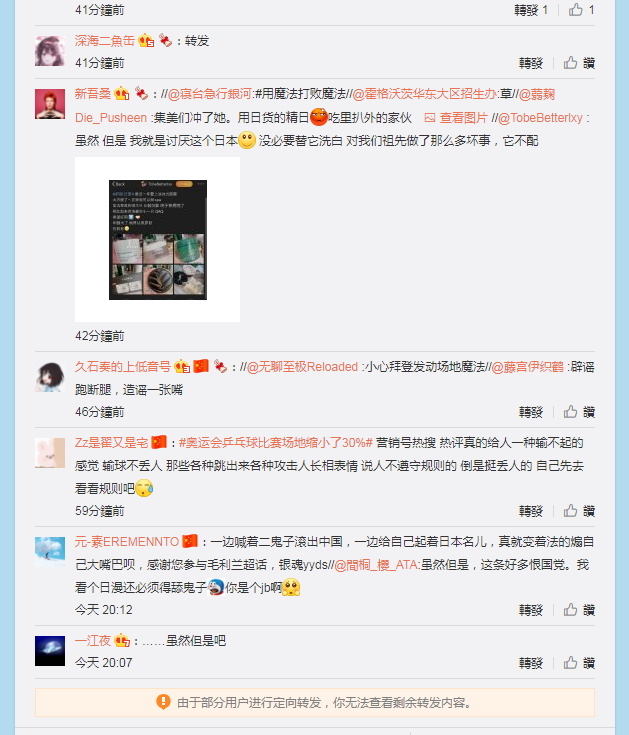Click thumbs-up on 久石奏的上低音号 comment

tap(579, 412)
